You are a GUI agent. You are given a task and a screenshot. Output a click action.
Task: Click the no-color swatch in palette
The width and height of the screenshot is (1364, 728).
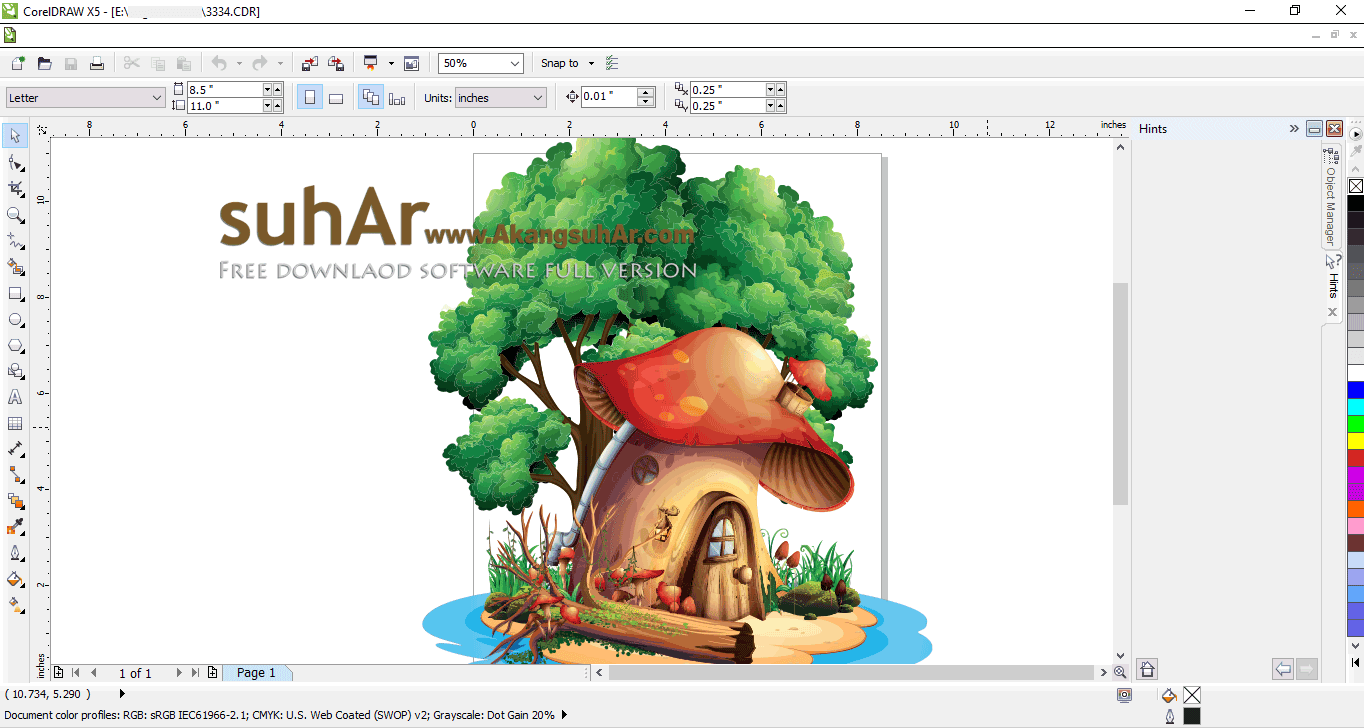pos(1355,186)
